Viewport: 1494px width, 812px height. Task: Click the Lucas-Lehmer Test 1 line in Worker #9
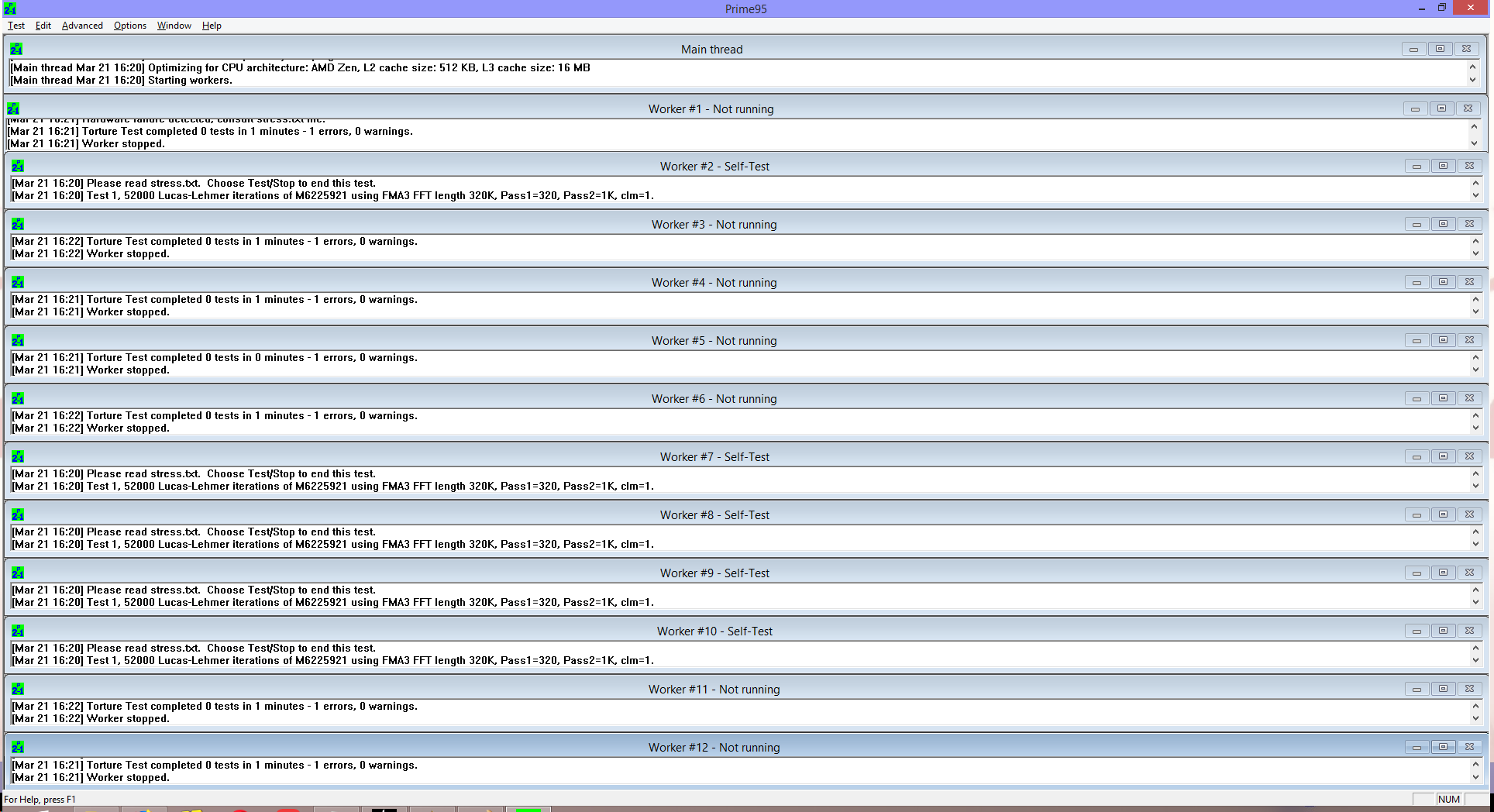(x=333, y=602)
